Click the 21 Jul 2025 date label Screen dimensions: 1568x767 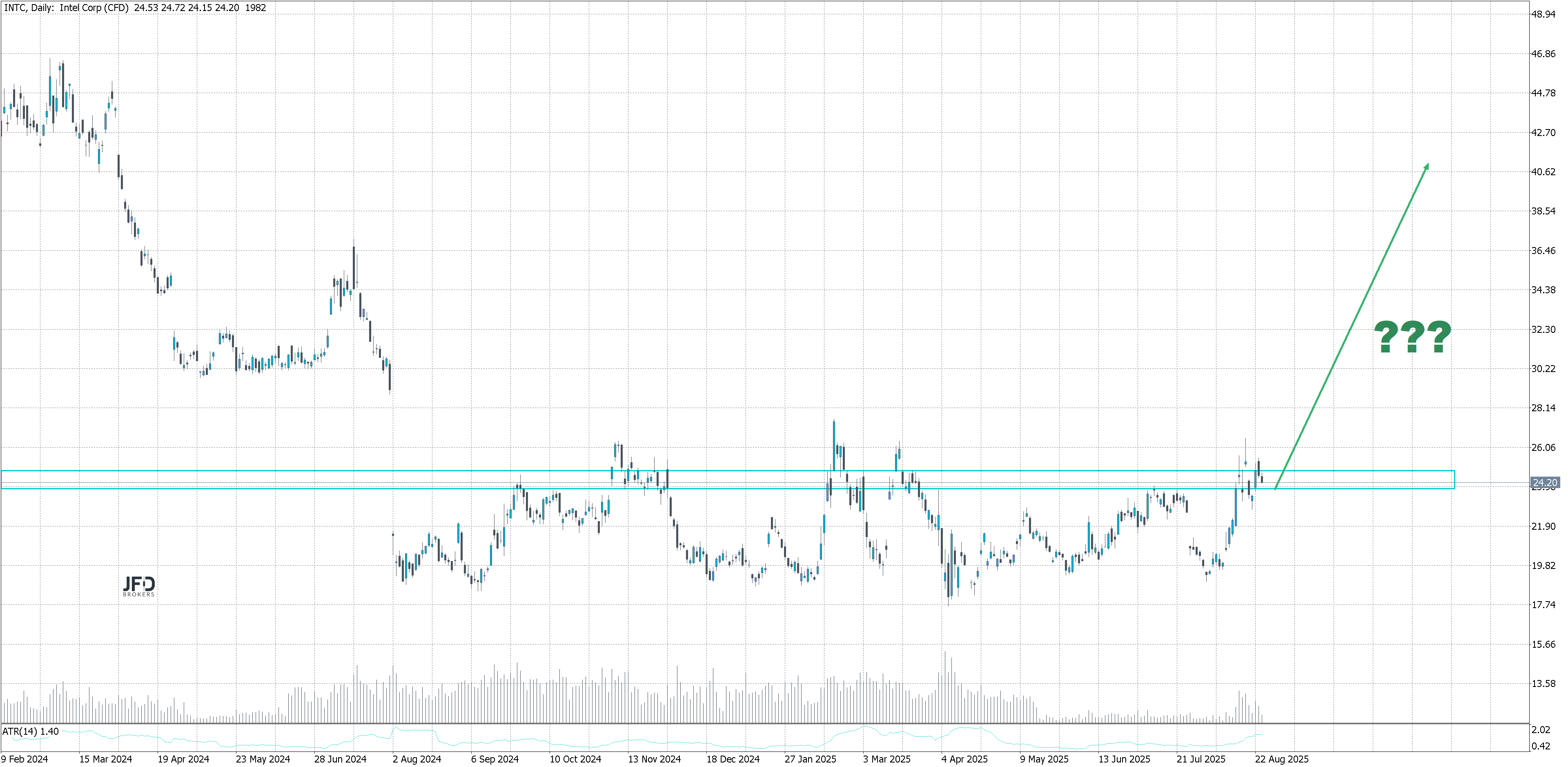pyautogui.click(x=1201, y=759)
